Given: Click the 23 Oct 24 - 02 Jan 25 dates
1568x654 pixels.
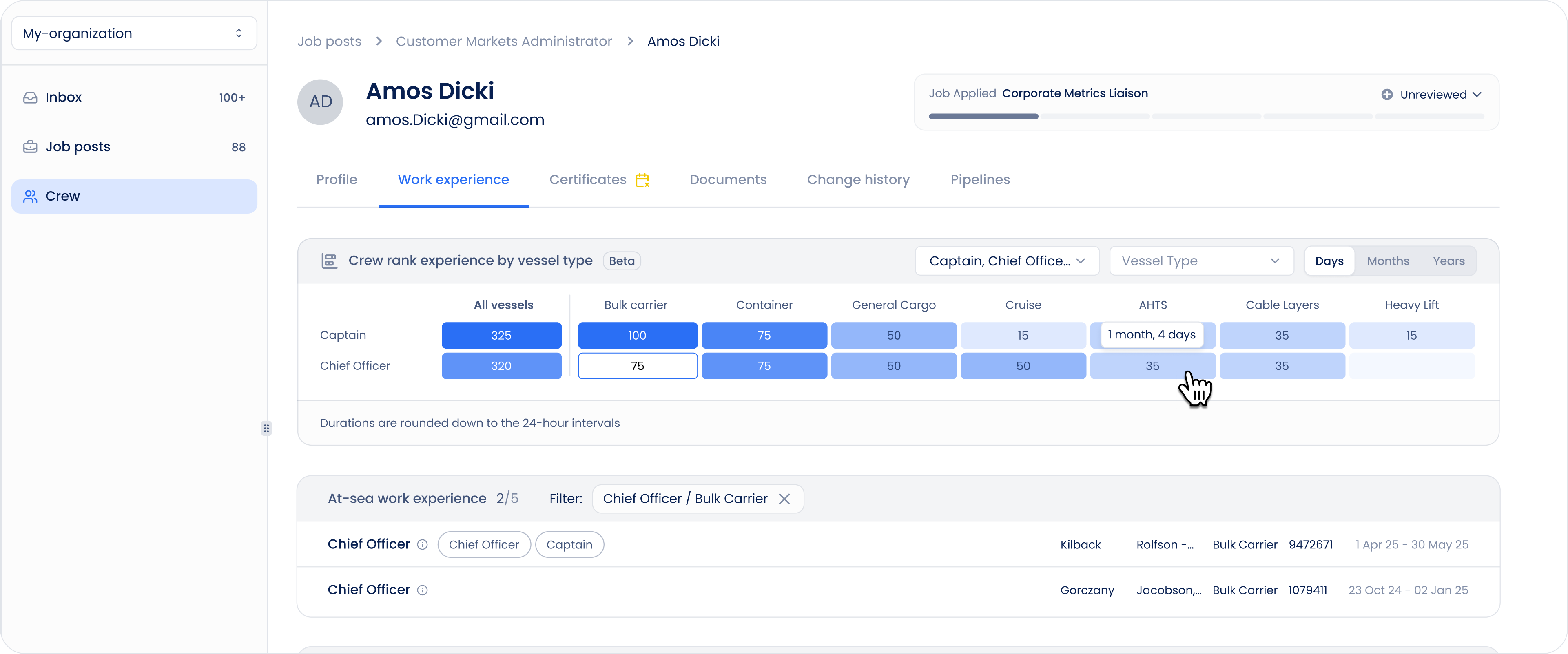Looking at the screenshot, I should coord(1408,590).
